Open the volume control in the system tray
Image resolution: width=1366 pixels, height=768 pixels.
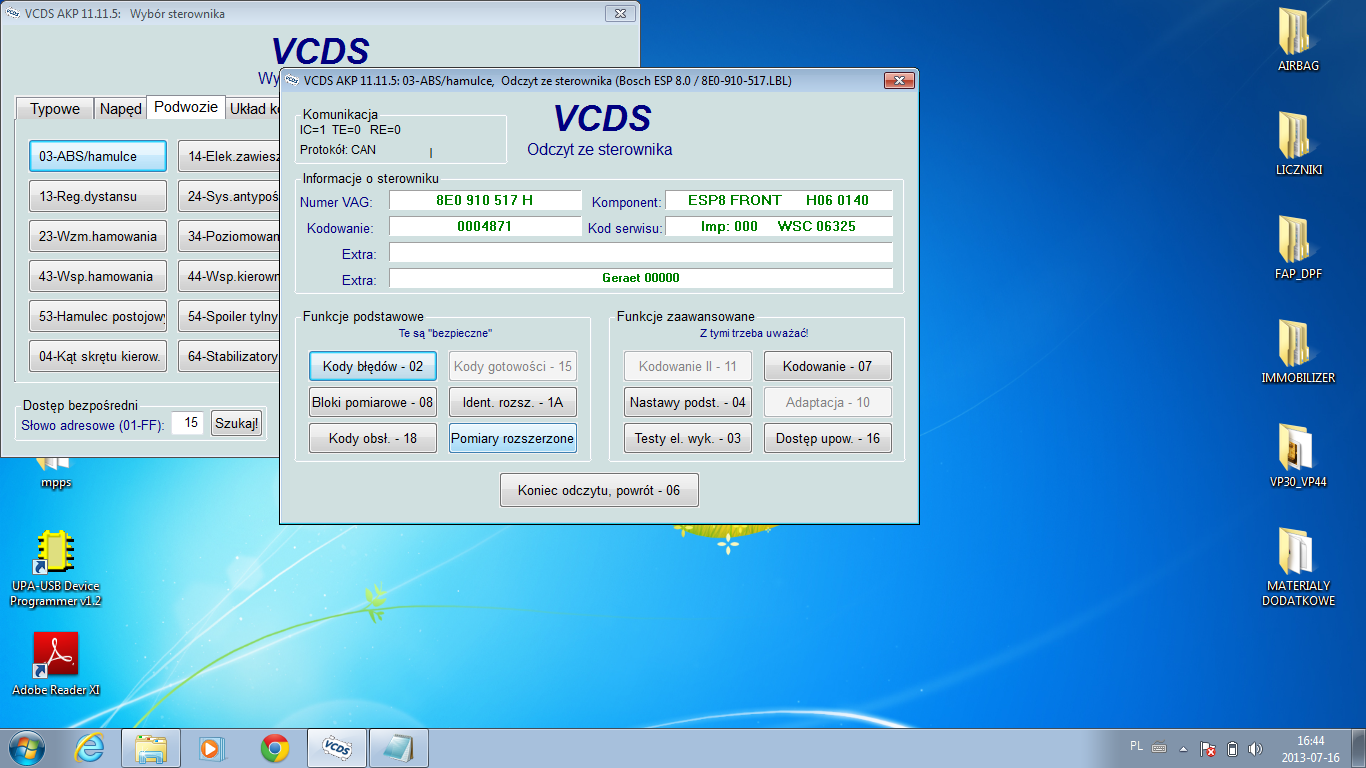1256,748
